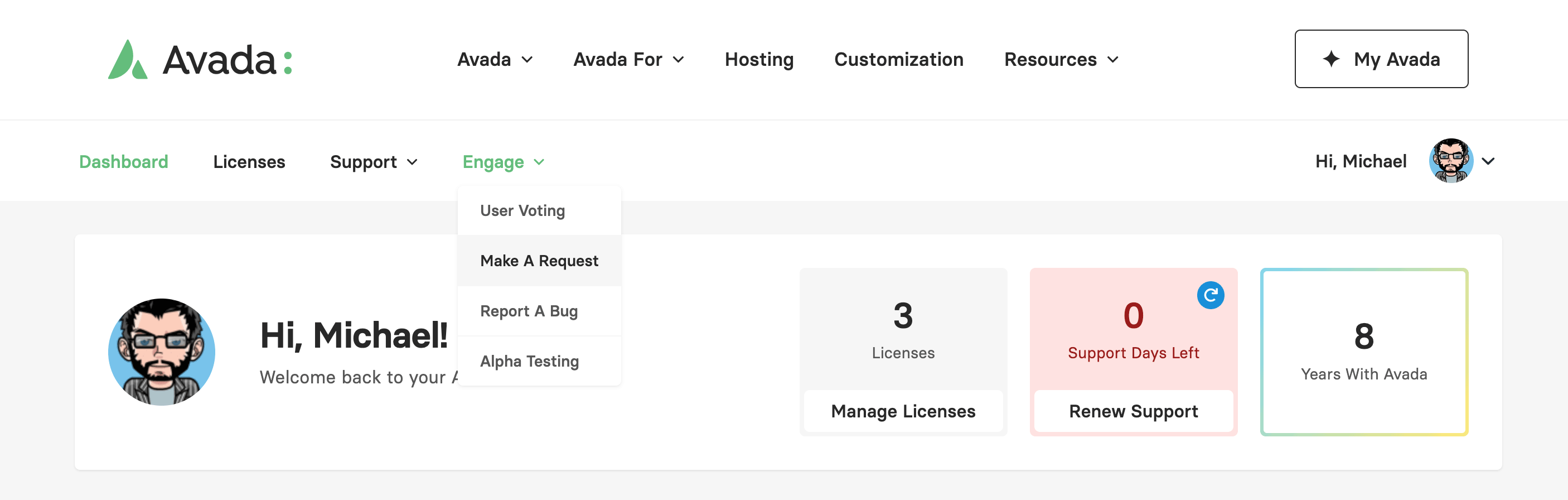This screenshot has height=500, width=1568.
Task: Click the Support menu label
Action: (364, 162)
